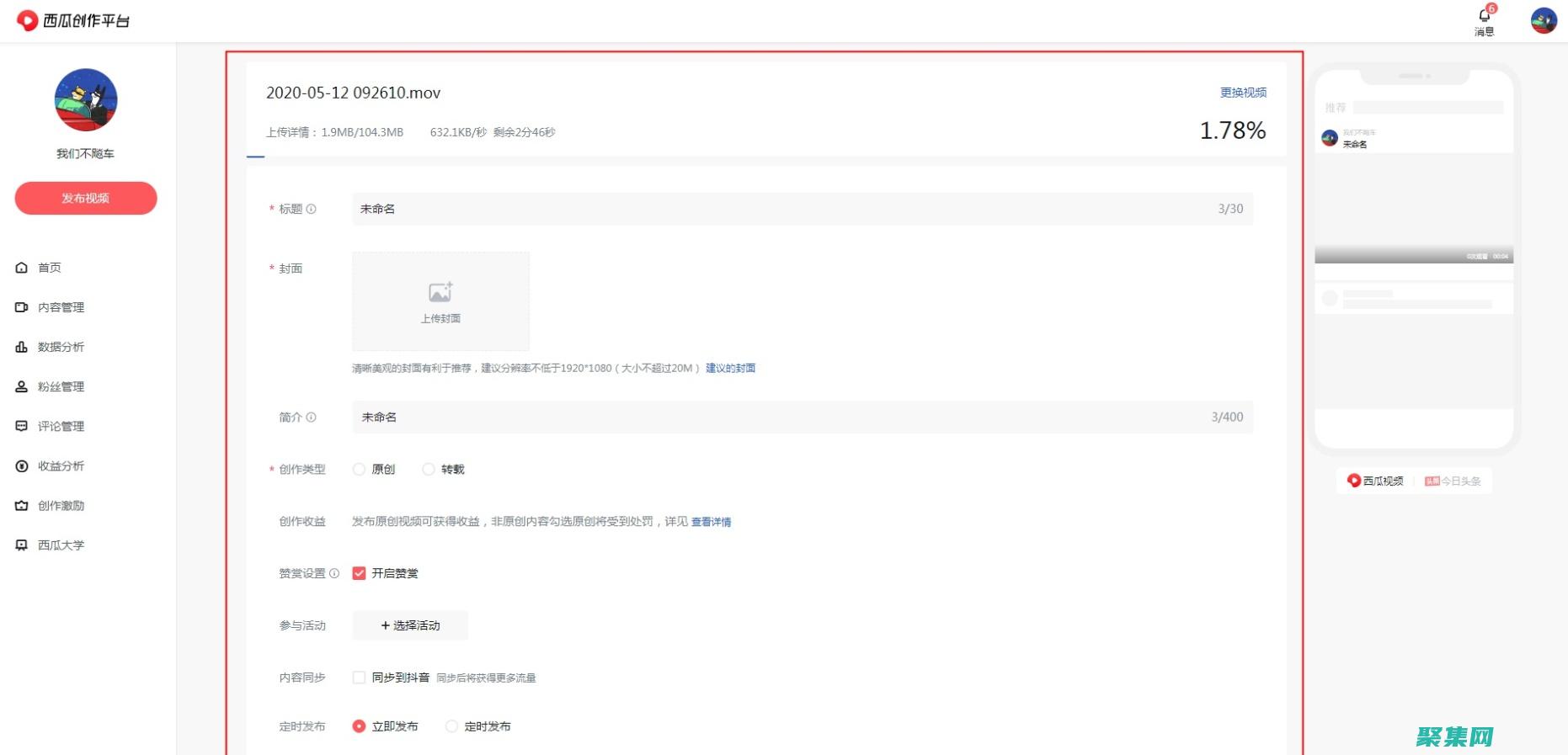Click the content management icon
This screenshot has width=1568, height=755.
pos(22,307)
